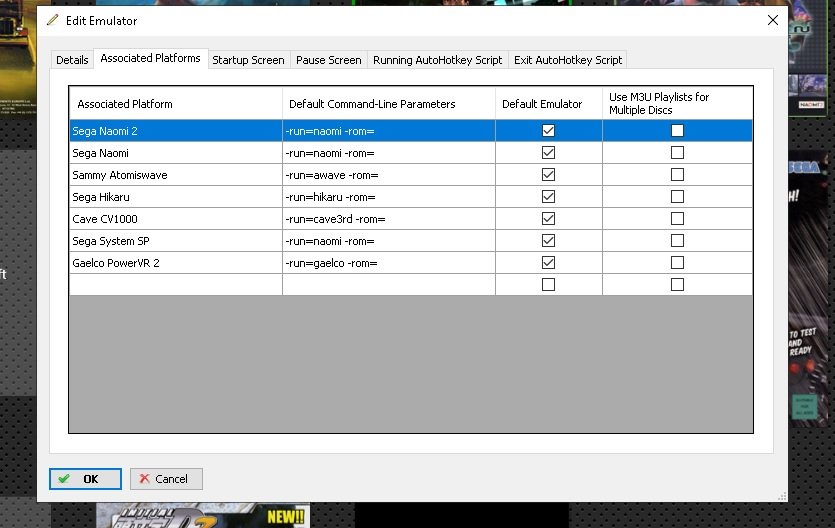Switch to the Details tab
The width and height of the screenshot is (835, 528).
(72, 60)
